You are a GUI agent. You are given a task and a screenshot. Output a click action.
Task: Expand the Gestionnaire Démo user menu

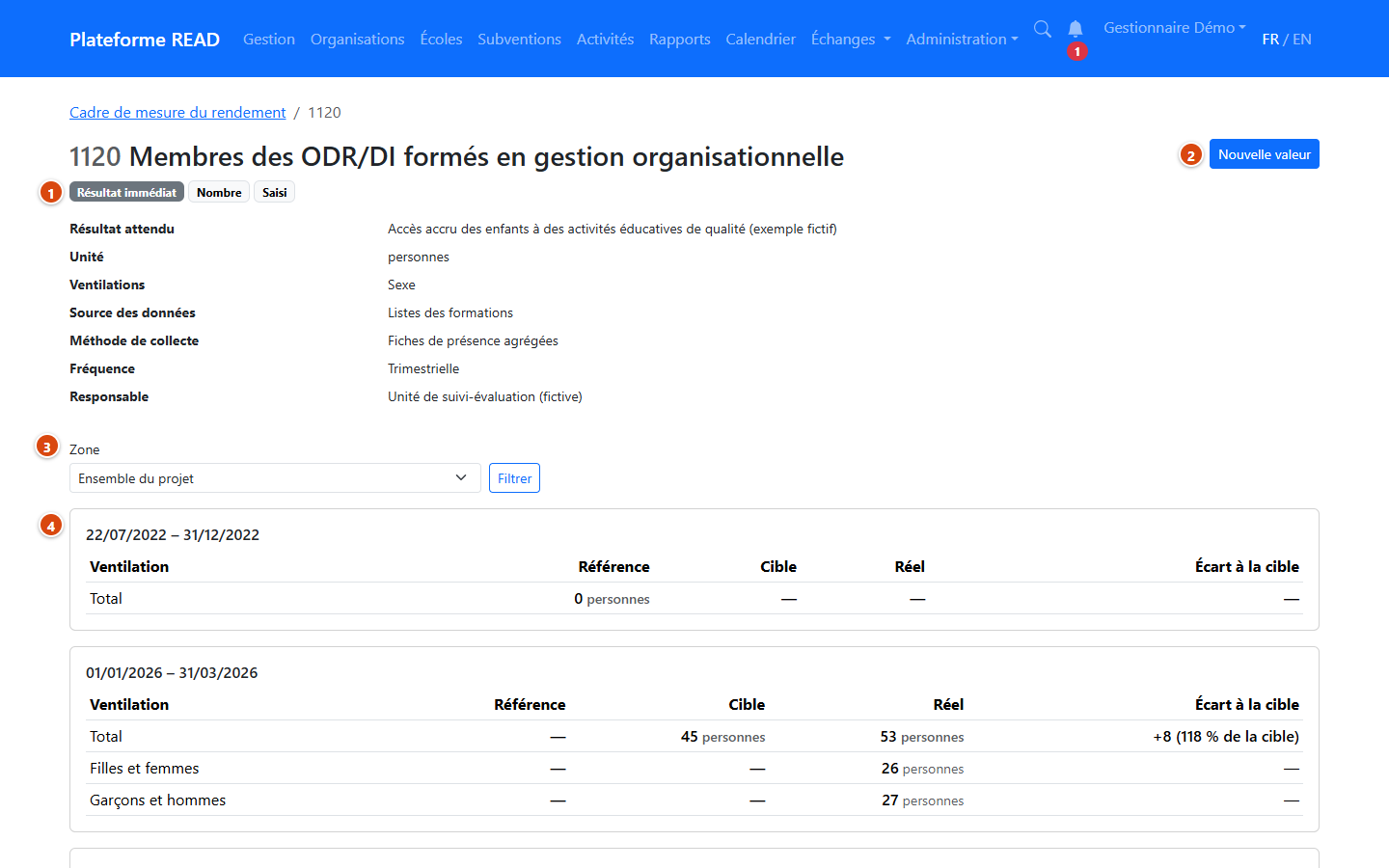coord(1175,28)
